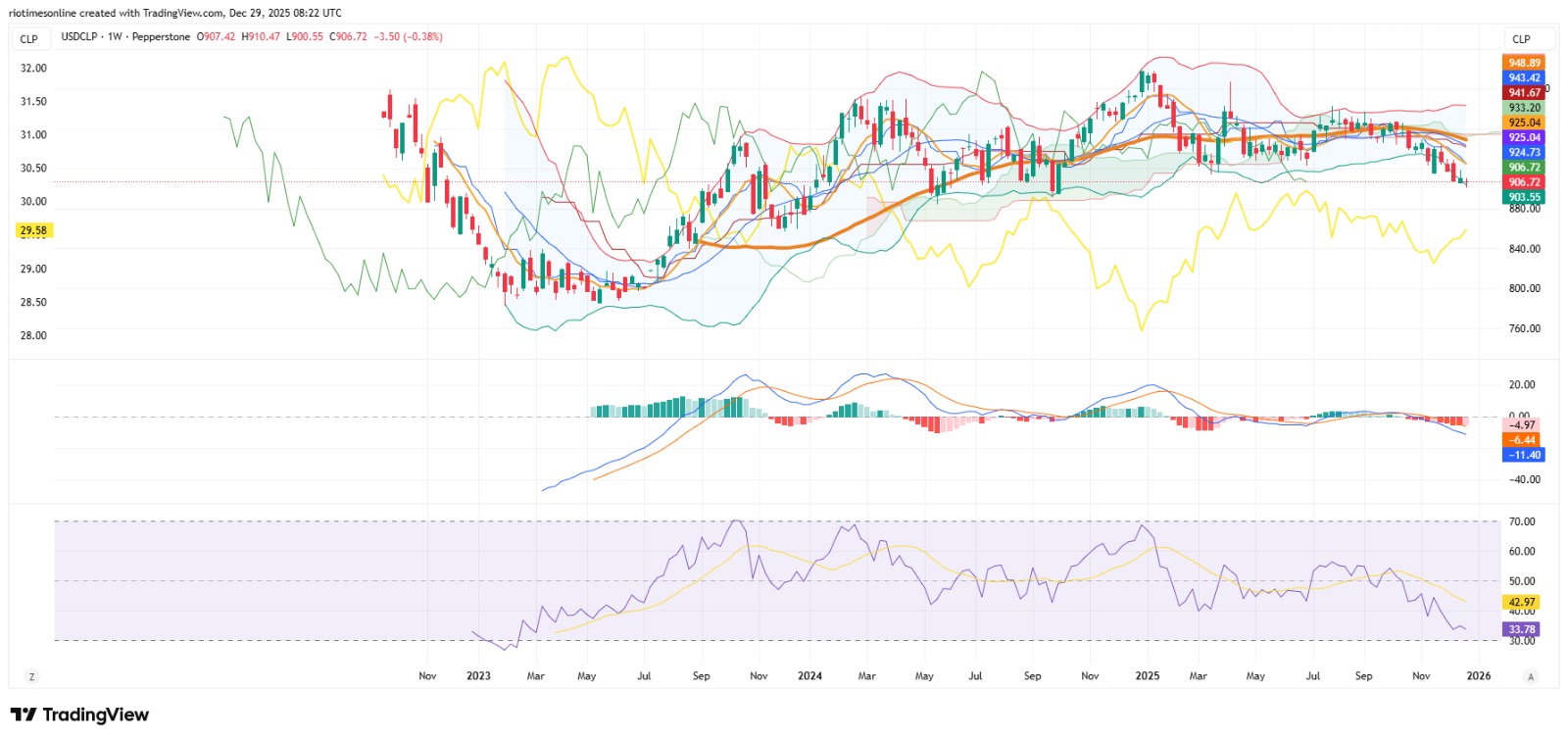The image size is (1568, 741).
Task: Click the 70.00 level on the RSI scale
Action: pyautogui.click(x=1522, y=521)
